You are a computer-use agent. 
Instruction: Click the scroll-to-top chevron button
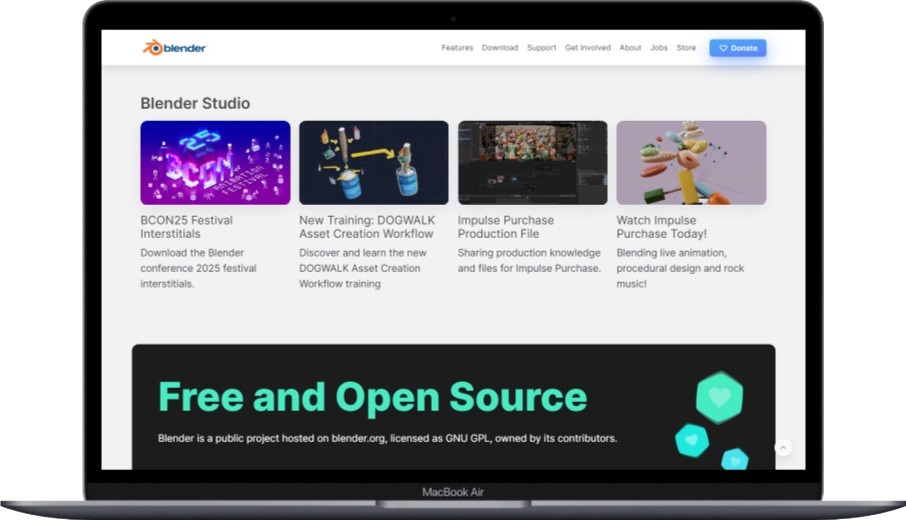coord(783,447)
